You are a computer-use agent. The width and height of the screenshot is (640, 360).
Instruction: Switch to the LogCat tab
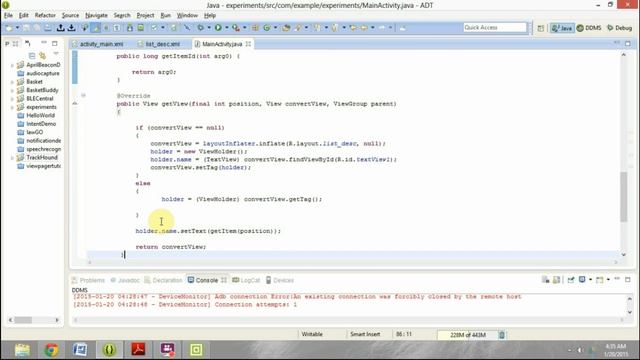point(246,280)
